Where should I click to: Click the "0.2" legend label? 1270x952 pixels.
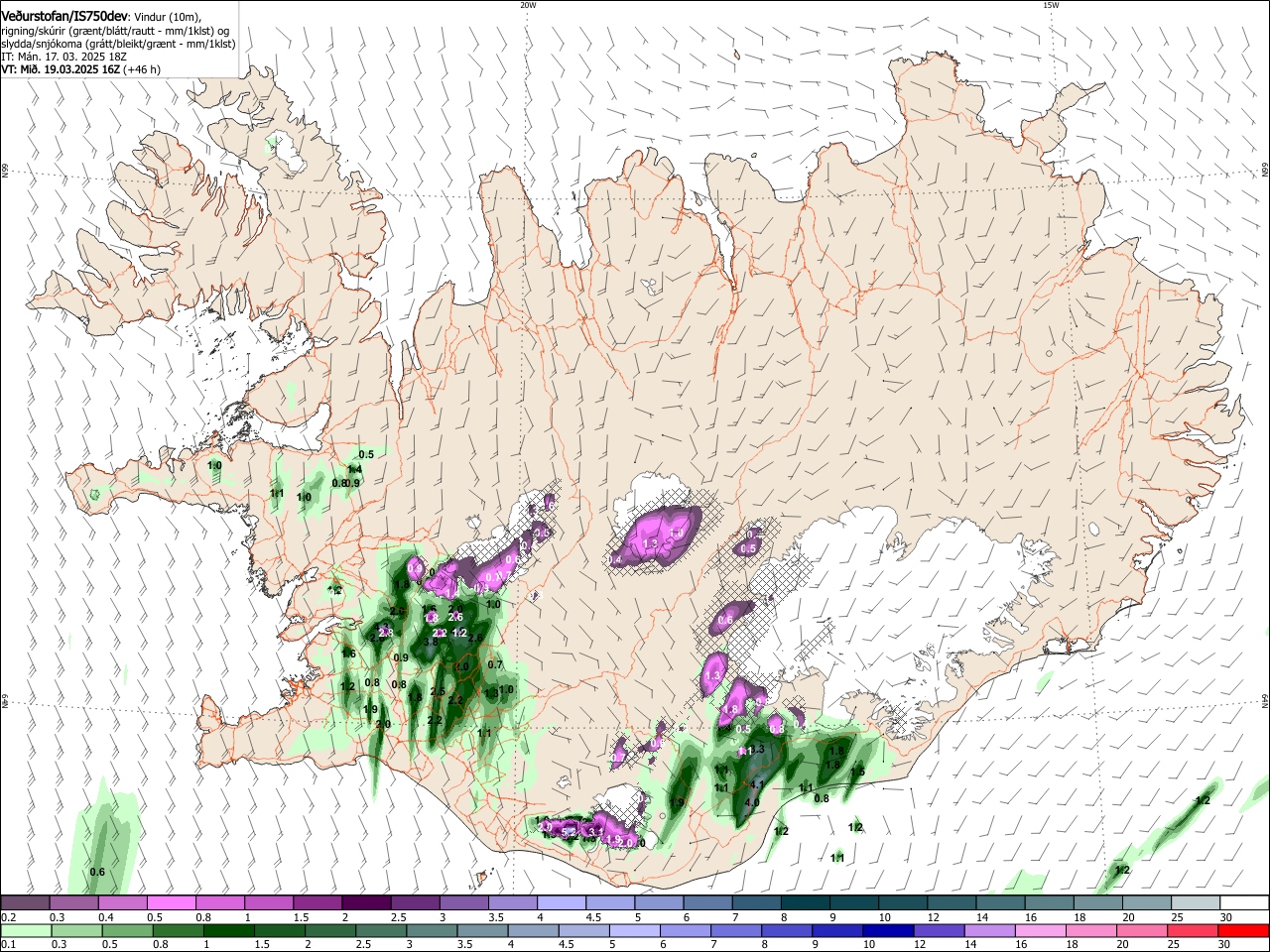click(x=7, y=917)
